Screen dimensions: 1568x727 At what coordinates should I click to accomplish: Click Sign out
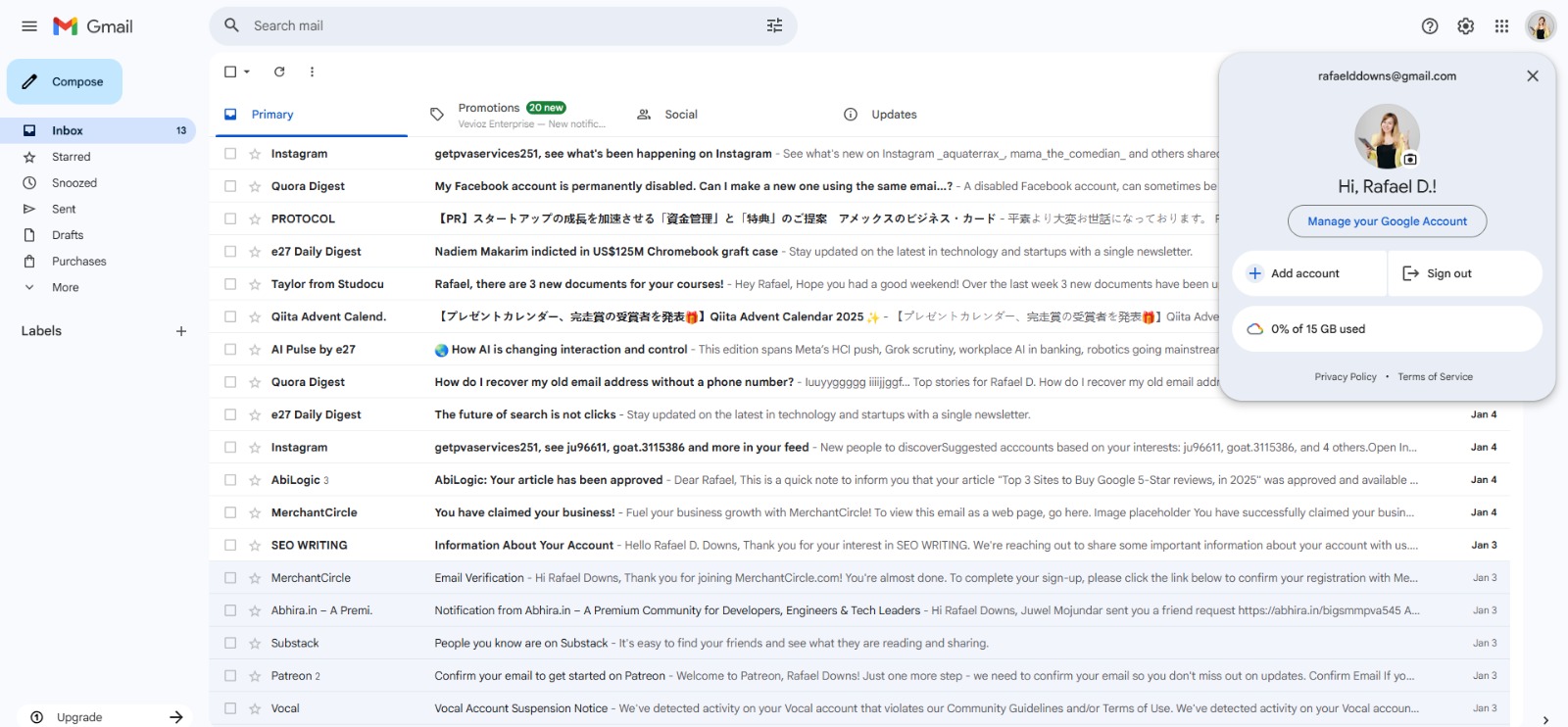tap(1465, 273)
